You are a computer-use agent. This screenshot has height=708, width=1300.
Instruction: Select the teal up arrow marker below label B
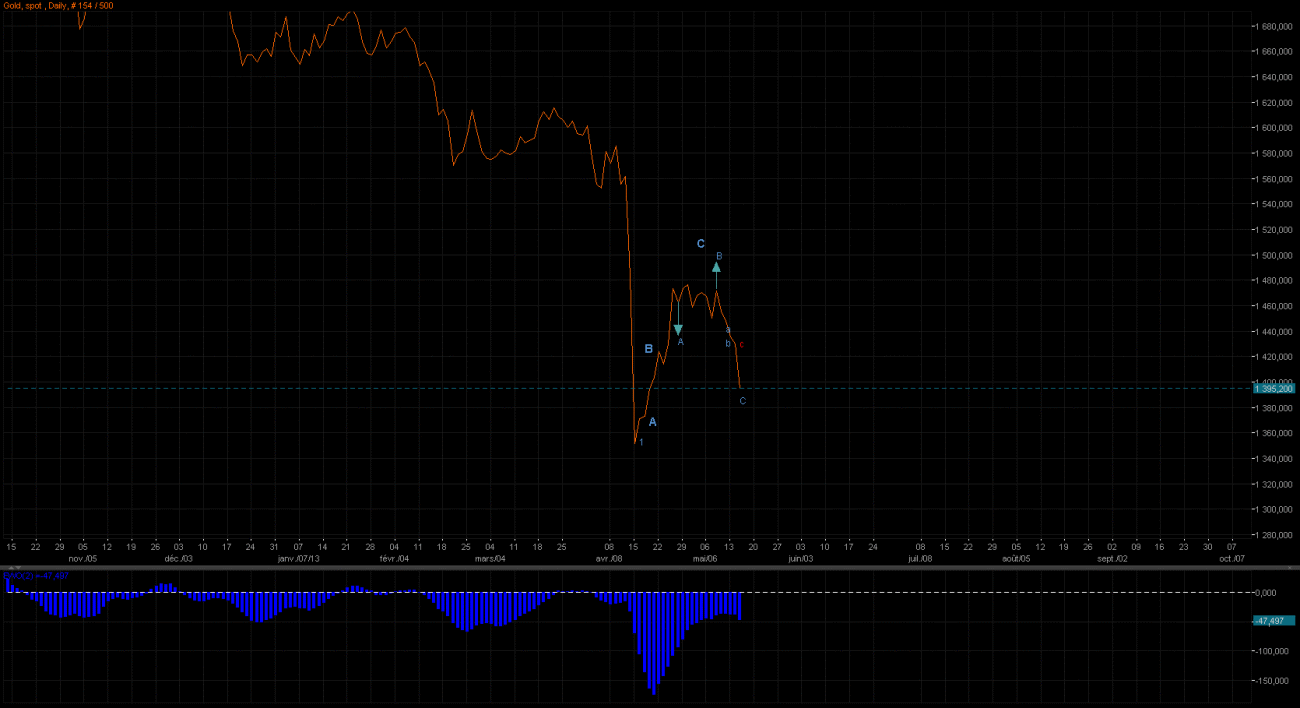pos(716,268)
